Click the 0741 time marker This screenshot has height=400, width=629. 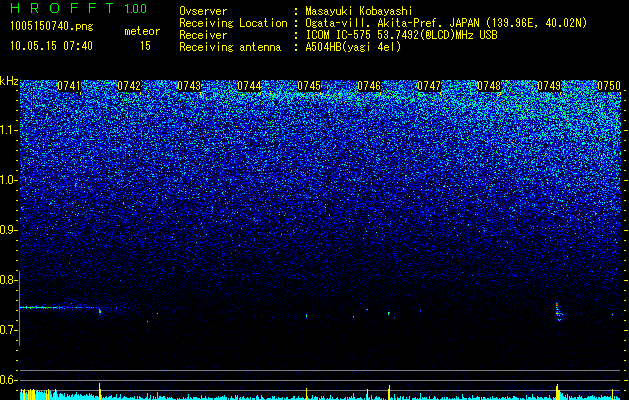(x=69, y=86)
